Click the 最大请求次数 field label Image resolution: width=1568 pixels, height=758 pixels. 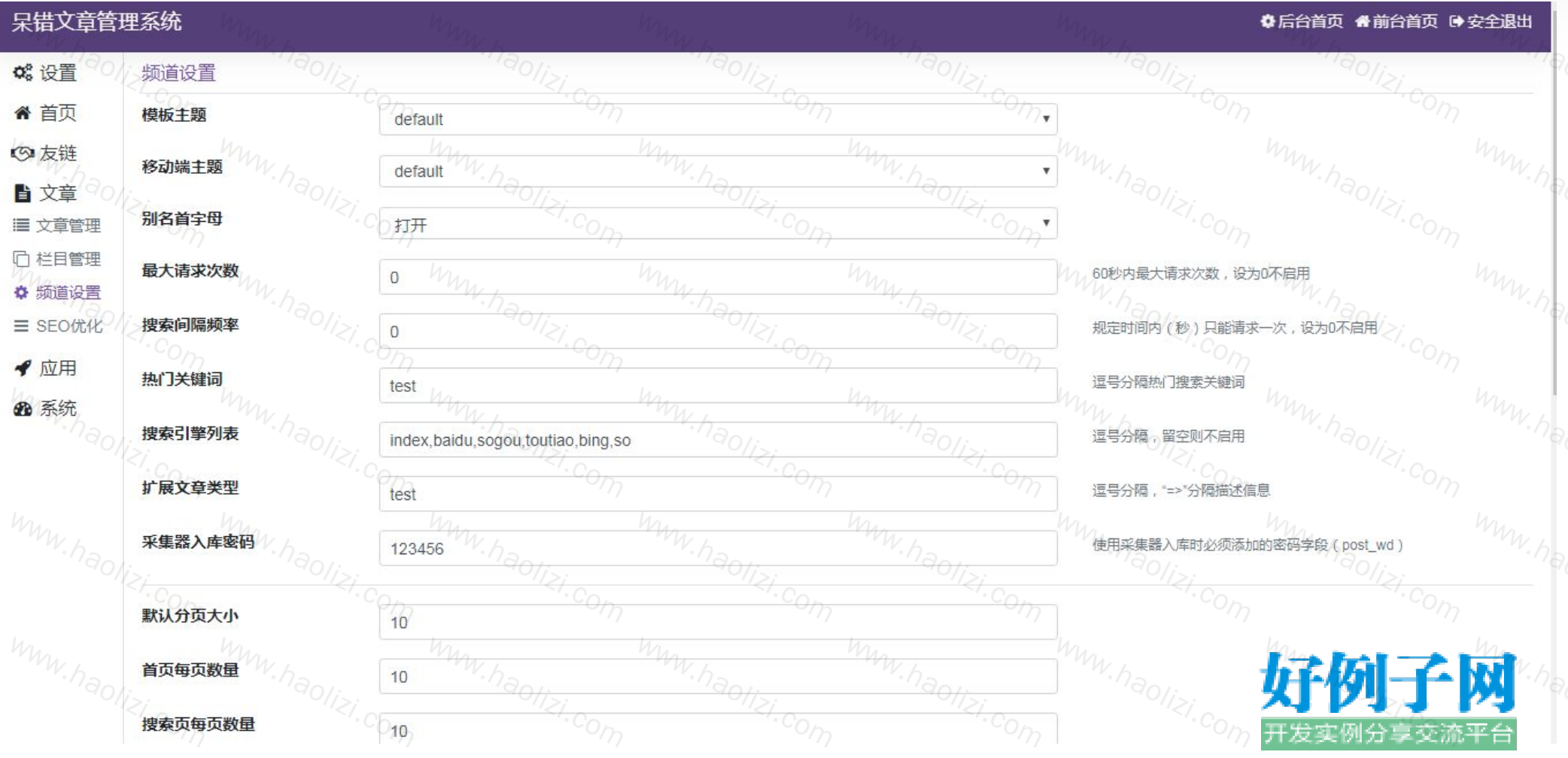click(x=190, y=271)
